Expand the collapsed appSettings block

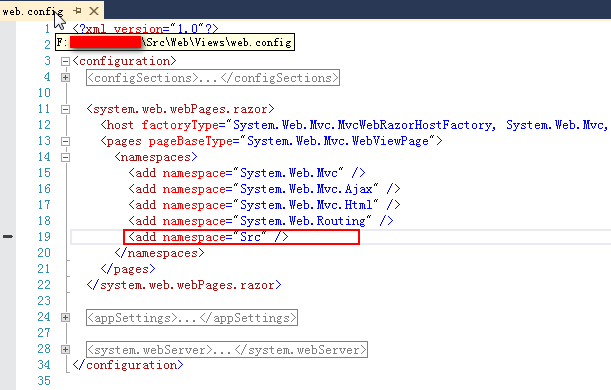pyautogui.click(x=65, y=318)
